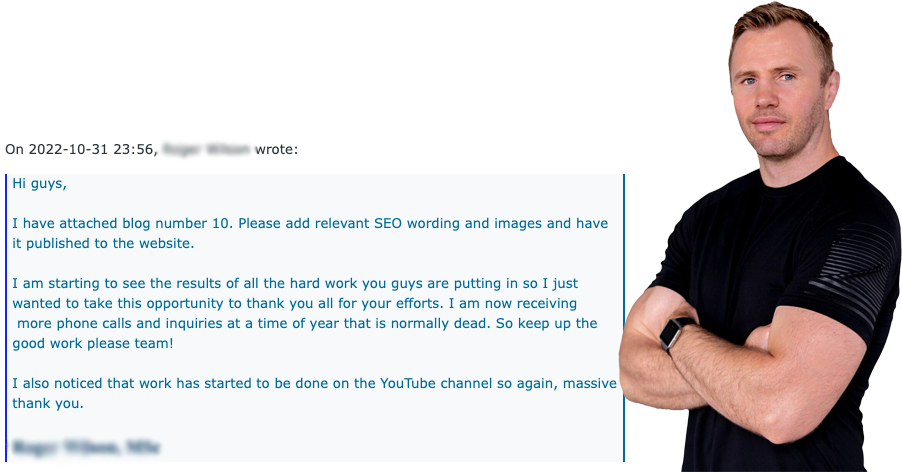Click the word "YouTube" in the message
The width and height of the screenshot is (902, 472).
coord(408,383)
